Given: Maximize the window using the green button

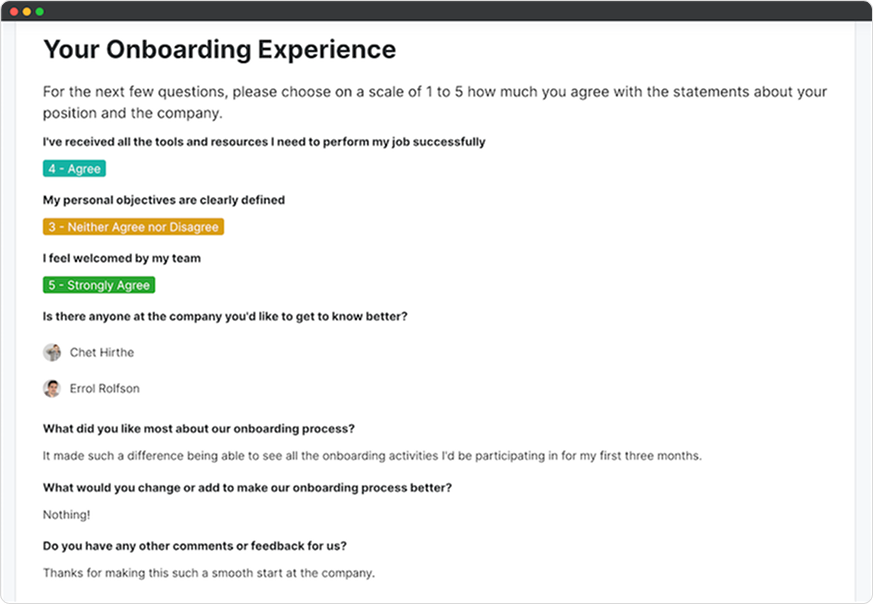Looking at the screenshot, I should point(39,11).
